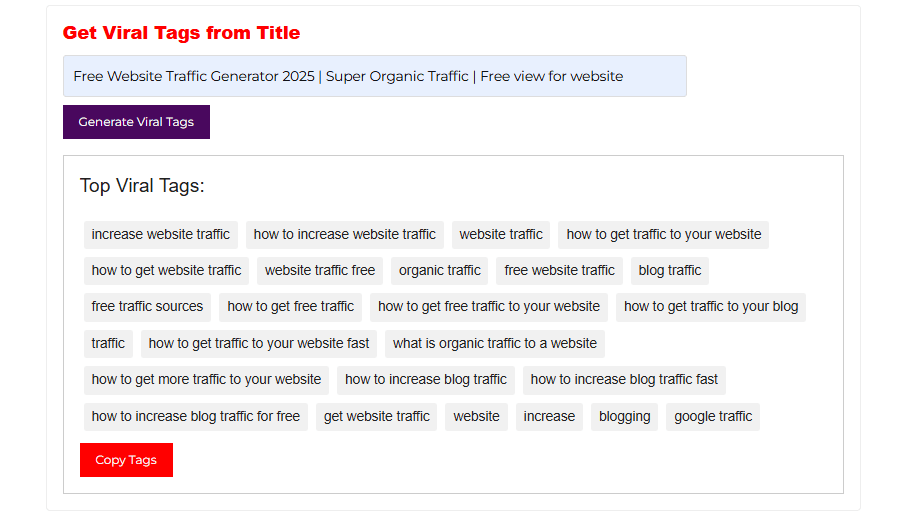
Task: Click the 'google traffic' tag chip
Action: (713, 416)
